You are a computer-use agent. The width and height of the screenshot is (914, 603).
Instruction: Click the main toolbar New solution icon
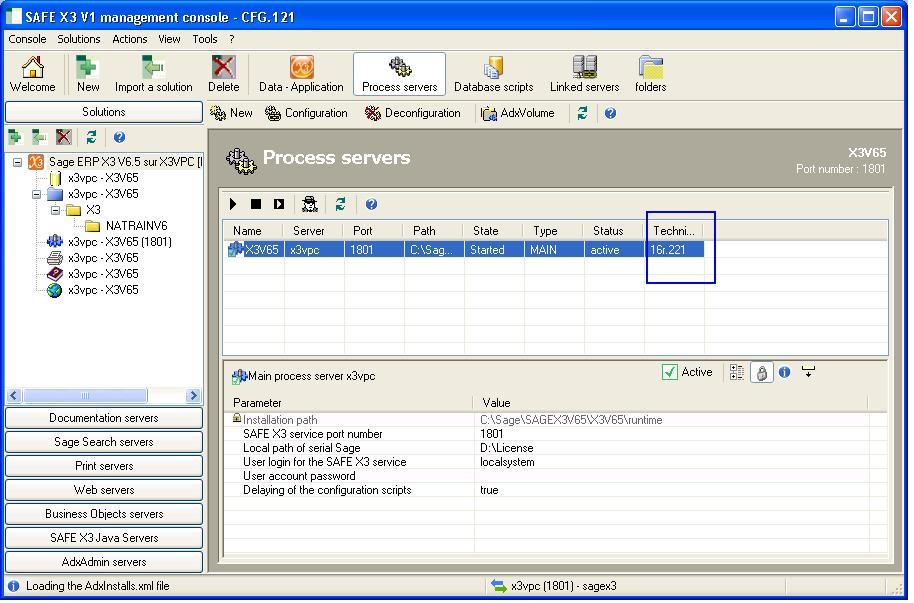[87, 74]
